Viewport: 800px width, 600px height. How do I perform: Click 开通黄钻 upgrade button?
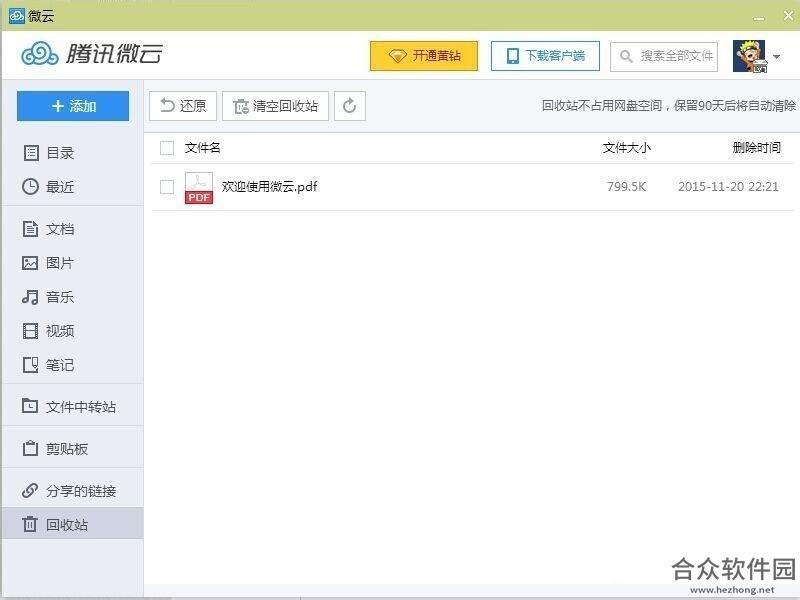[424, 56]
